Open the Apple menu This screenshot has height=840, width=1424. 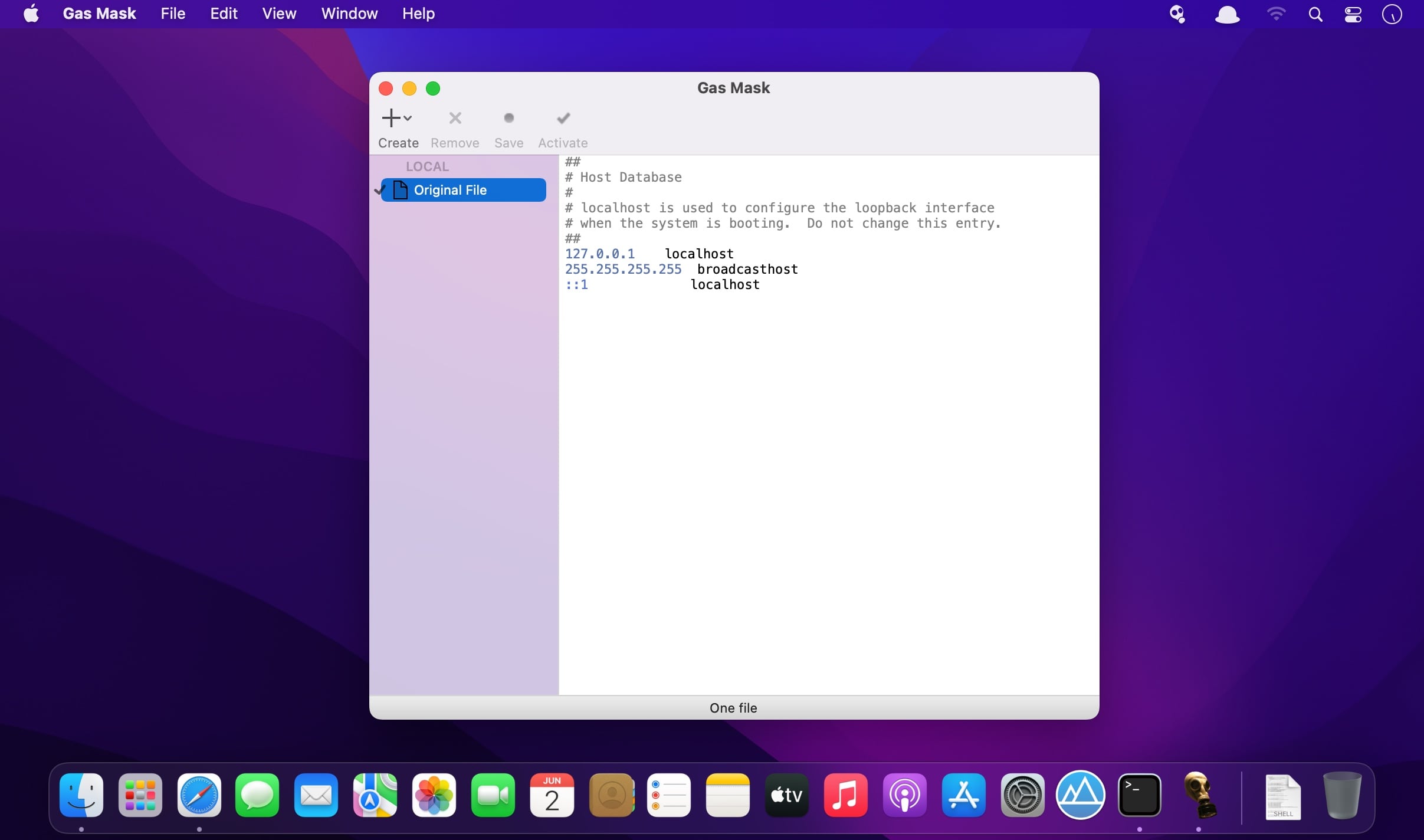click(31, 14)
